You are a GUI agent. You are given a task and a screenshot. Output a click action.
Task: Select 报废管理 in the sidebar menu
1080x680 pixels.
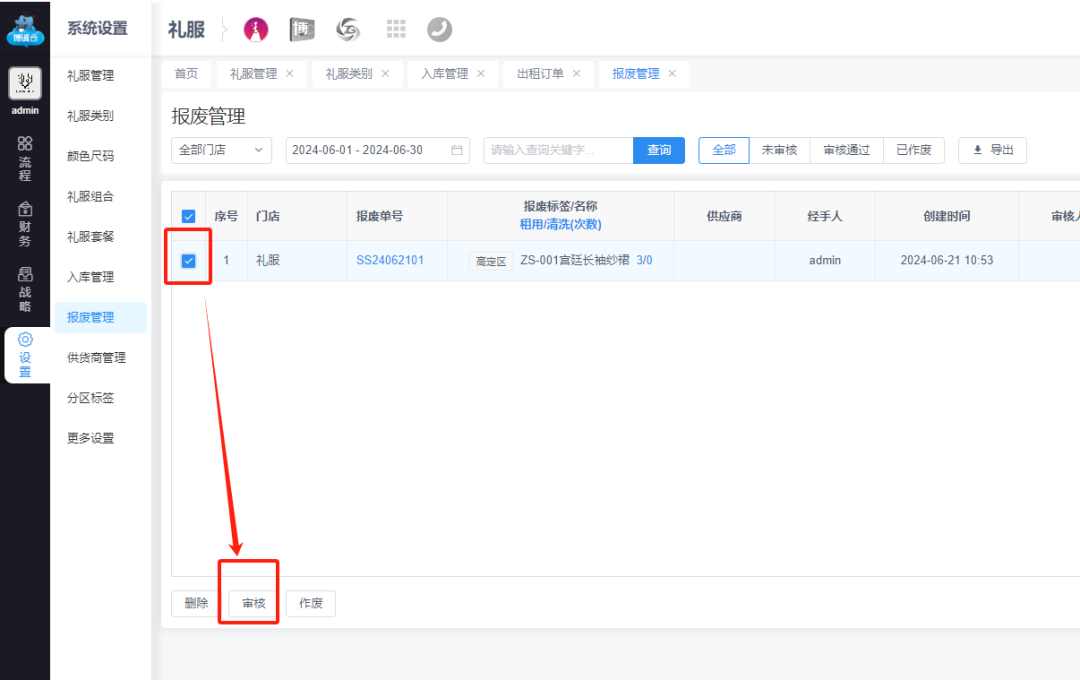click(101, 318)
